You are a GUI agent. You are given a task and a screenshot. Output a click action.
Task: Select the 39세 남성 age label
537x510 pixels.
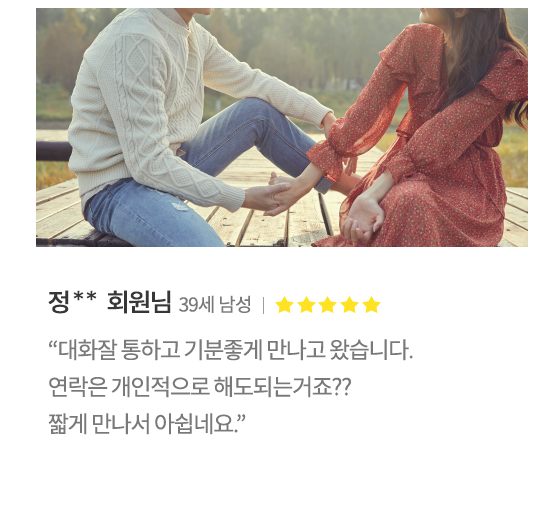[215, 304]
